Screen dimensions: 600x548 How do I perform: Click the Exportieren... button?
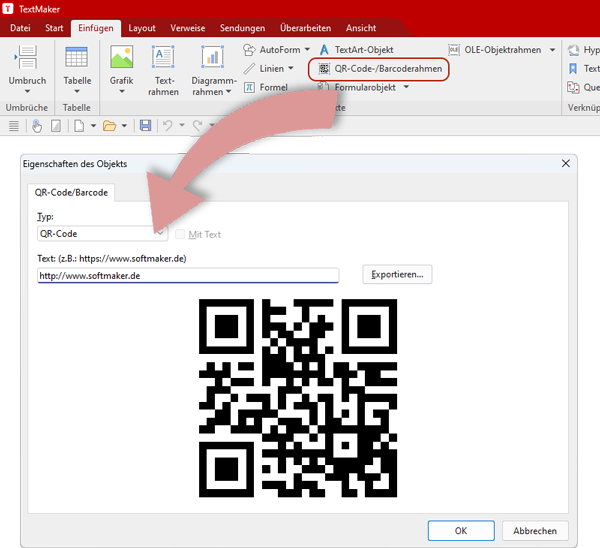[397, 274]
